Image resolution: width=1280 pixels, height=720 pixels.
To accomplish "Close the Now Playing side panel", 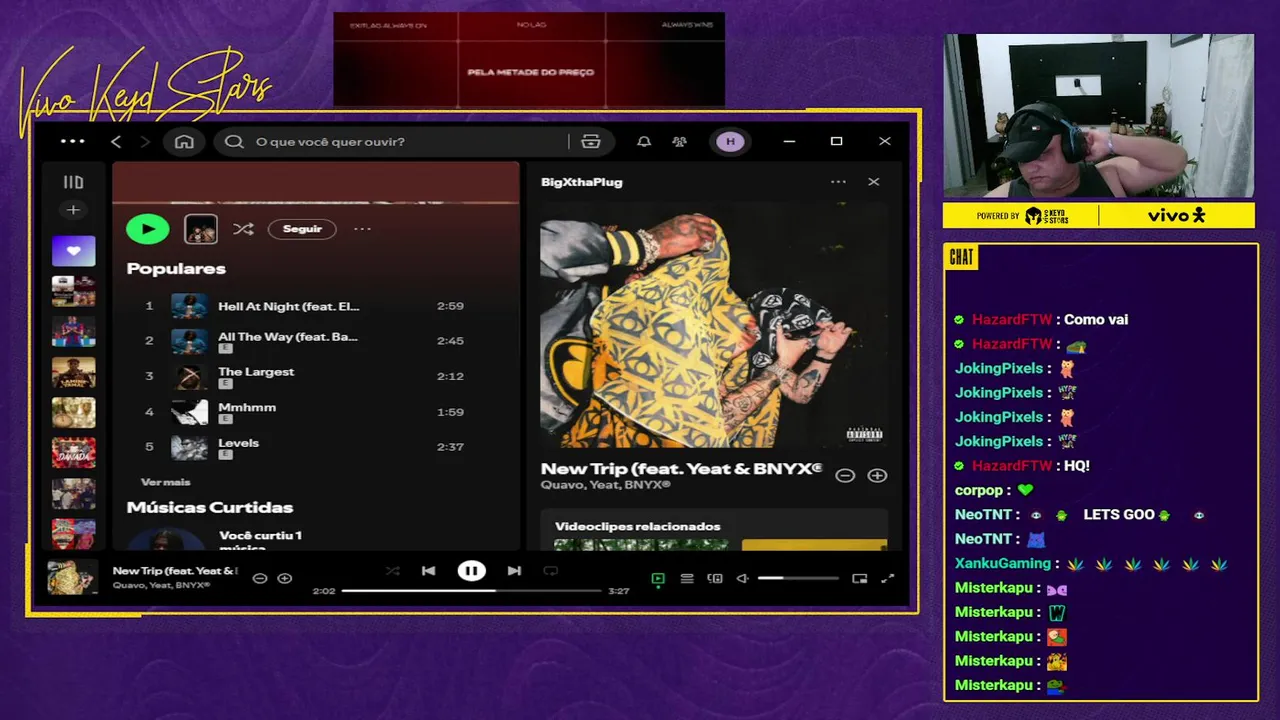I will coord(874,182).
